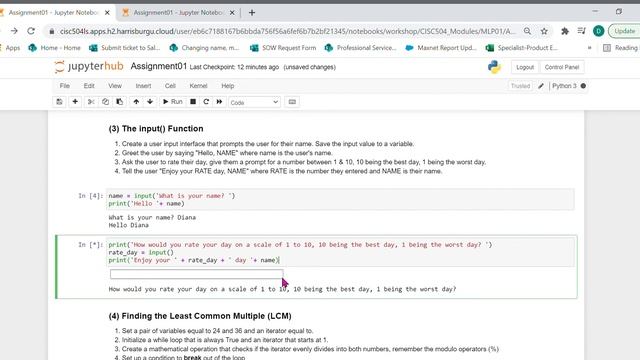Click the JupyterHub logo

89,67
